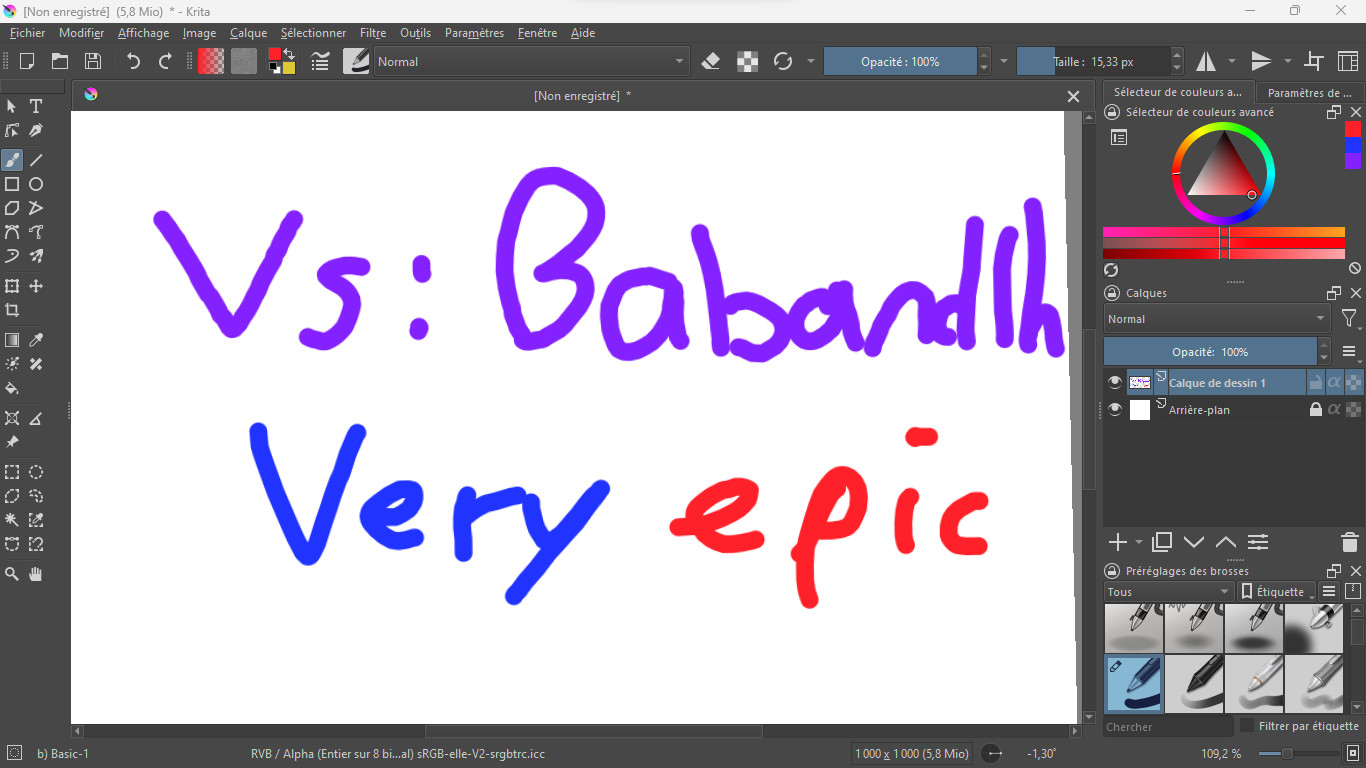Viewport: 1366px width, 768px height.
Task: Select the Pan hand tool
Action: 36,574
